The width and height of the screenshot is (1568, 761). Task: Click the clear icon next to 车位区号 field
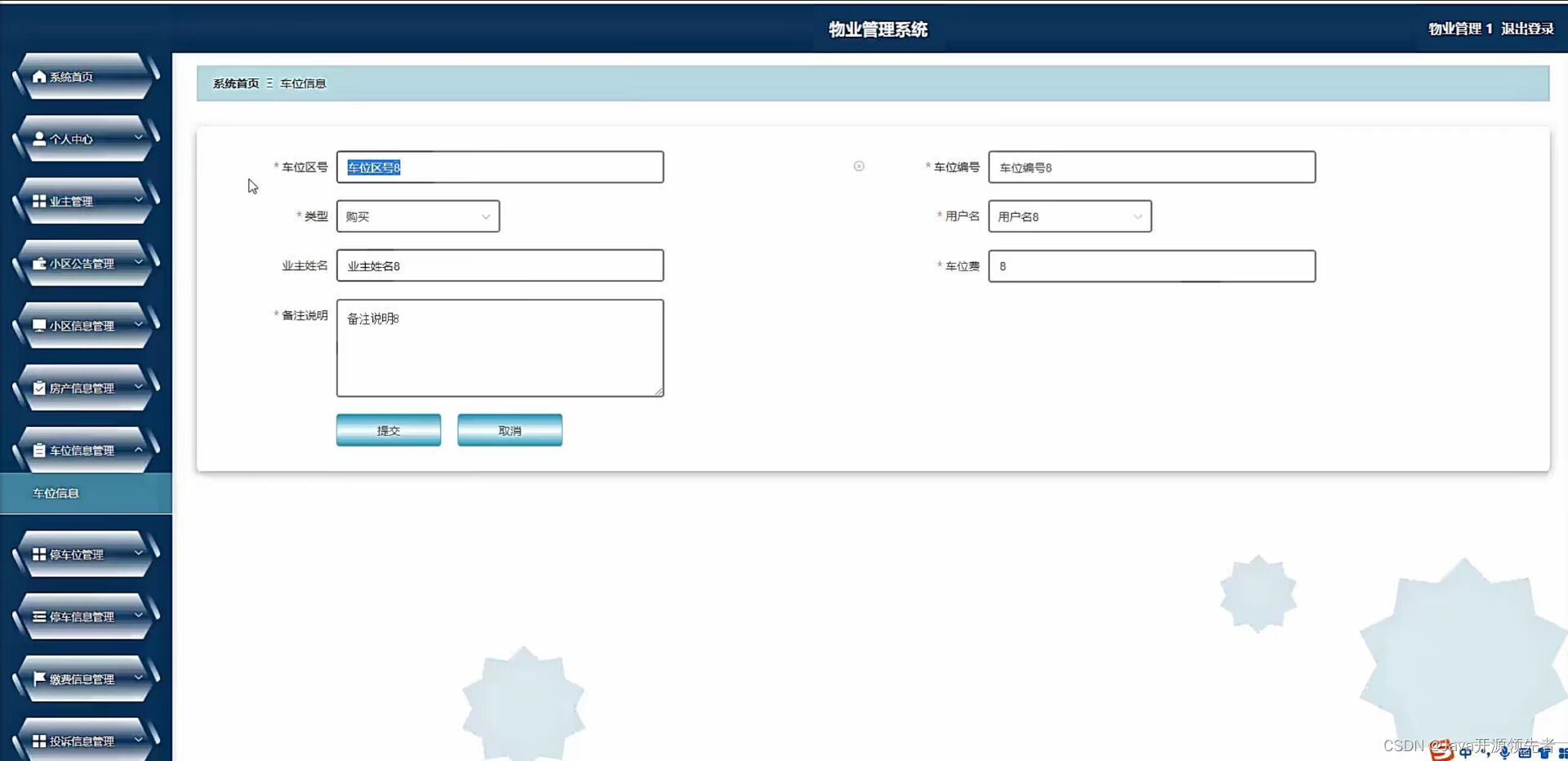tap(858, 166)
